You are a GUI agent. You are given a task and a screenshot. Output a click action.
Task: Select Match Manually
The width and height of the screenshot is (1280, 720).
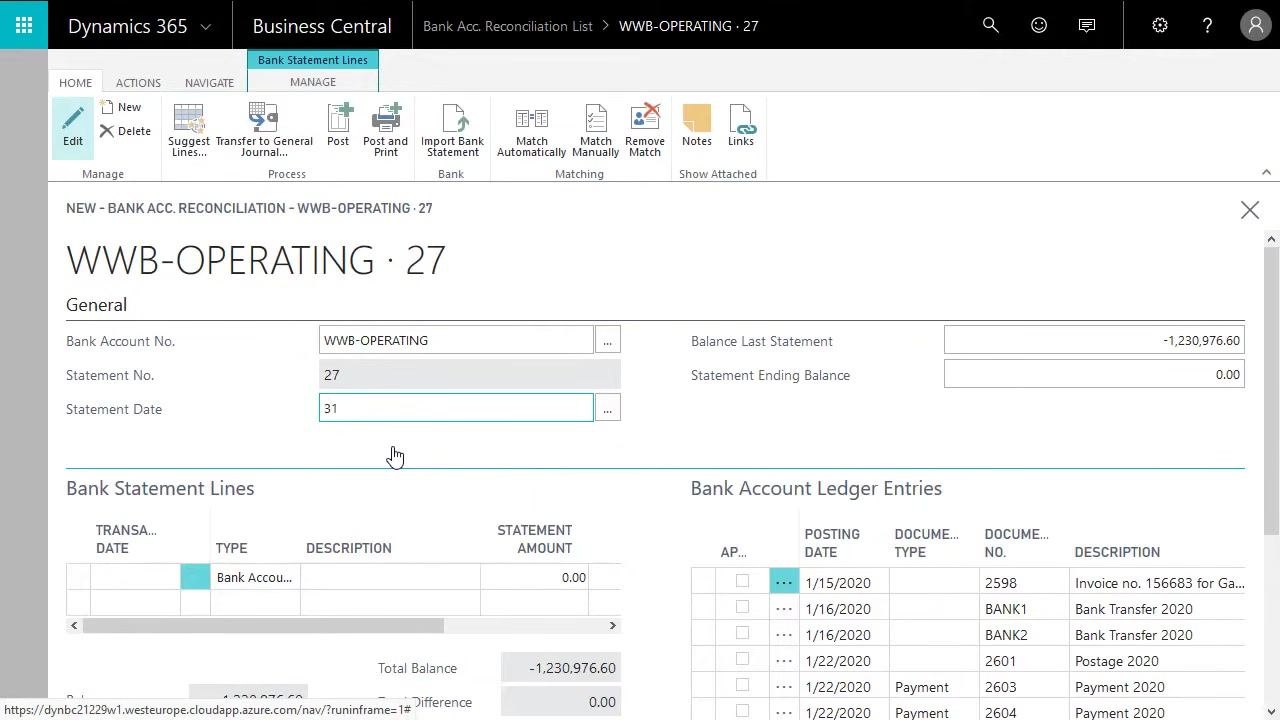pyautogui.click(x=595, y=130)
